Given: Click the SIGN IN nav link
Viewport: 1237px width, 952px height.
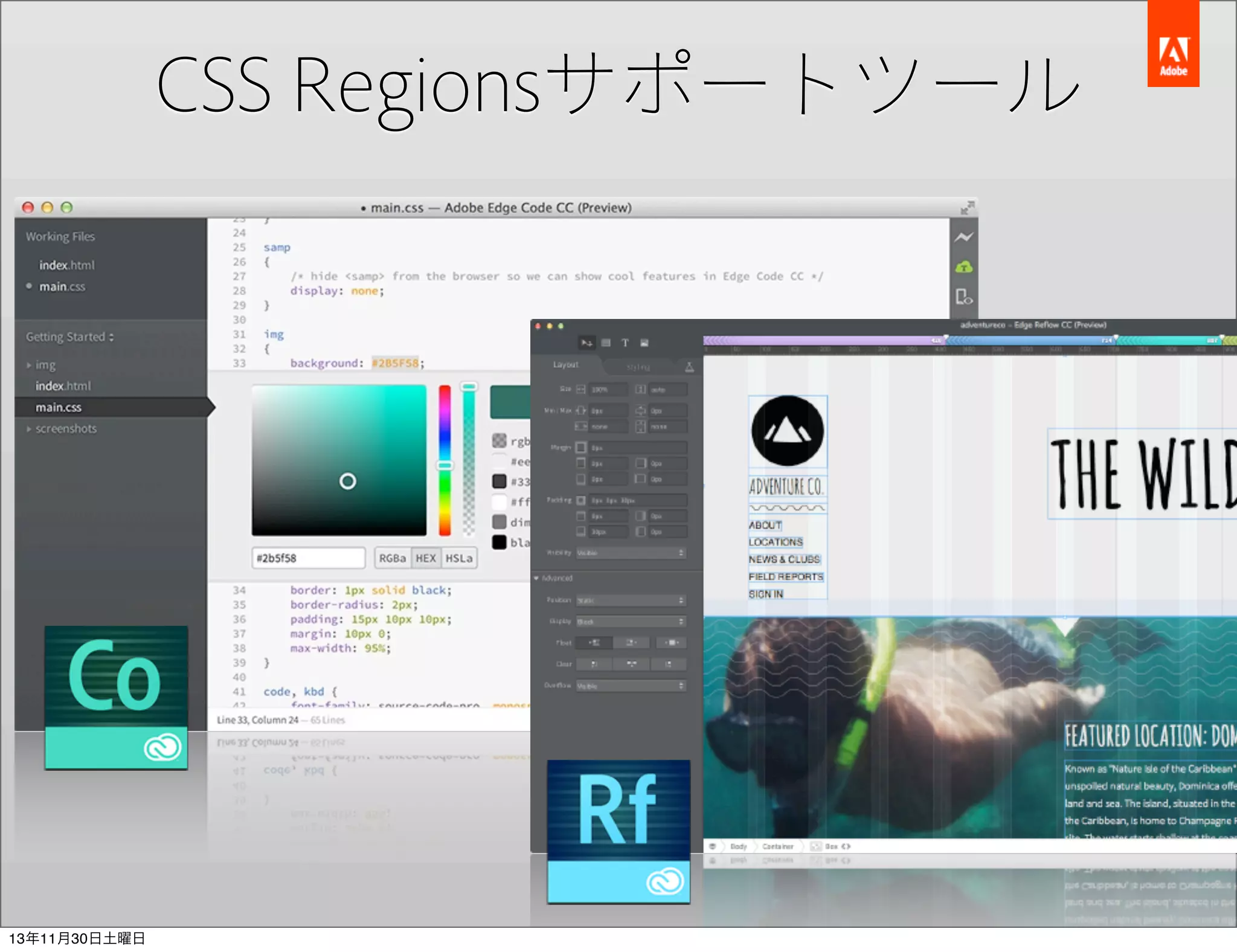Looking at the screenshot, I should 766,594.
